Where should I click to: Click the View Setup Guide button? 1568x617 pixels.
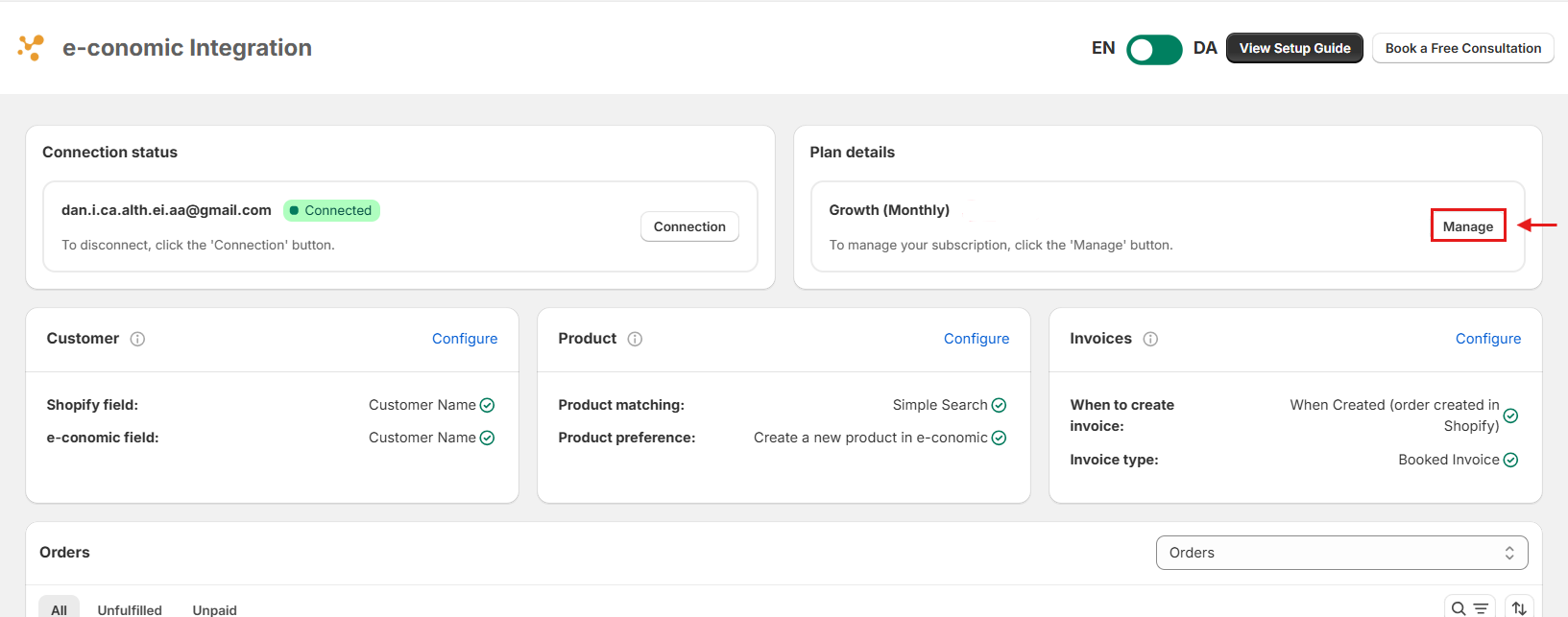point(1294,48)
